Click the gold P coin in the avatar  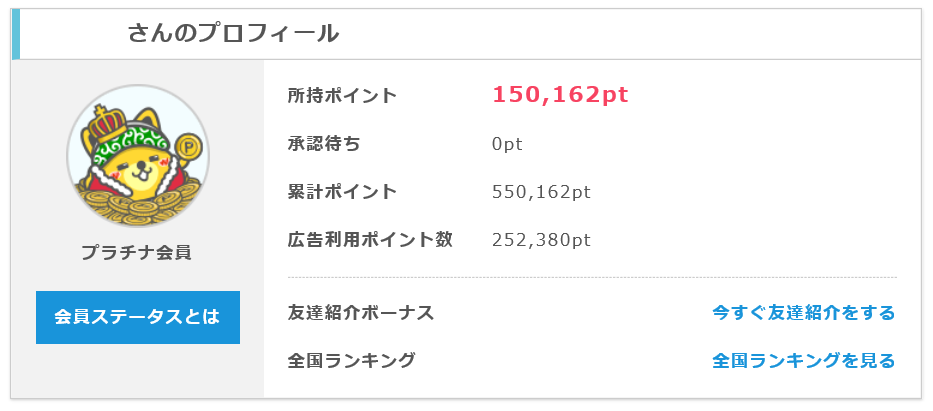click(190, 145)
